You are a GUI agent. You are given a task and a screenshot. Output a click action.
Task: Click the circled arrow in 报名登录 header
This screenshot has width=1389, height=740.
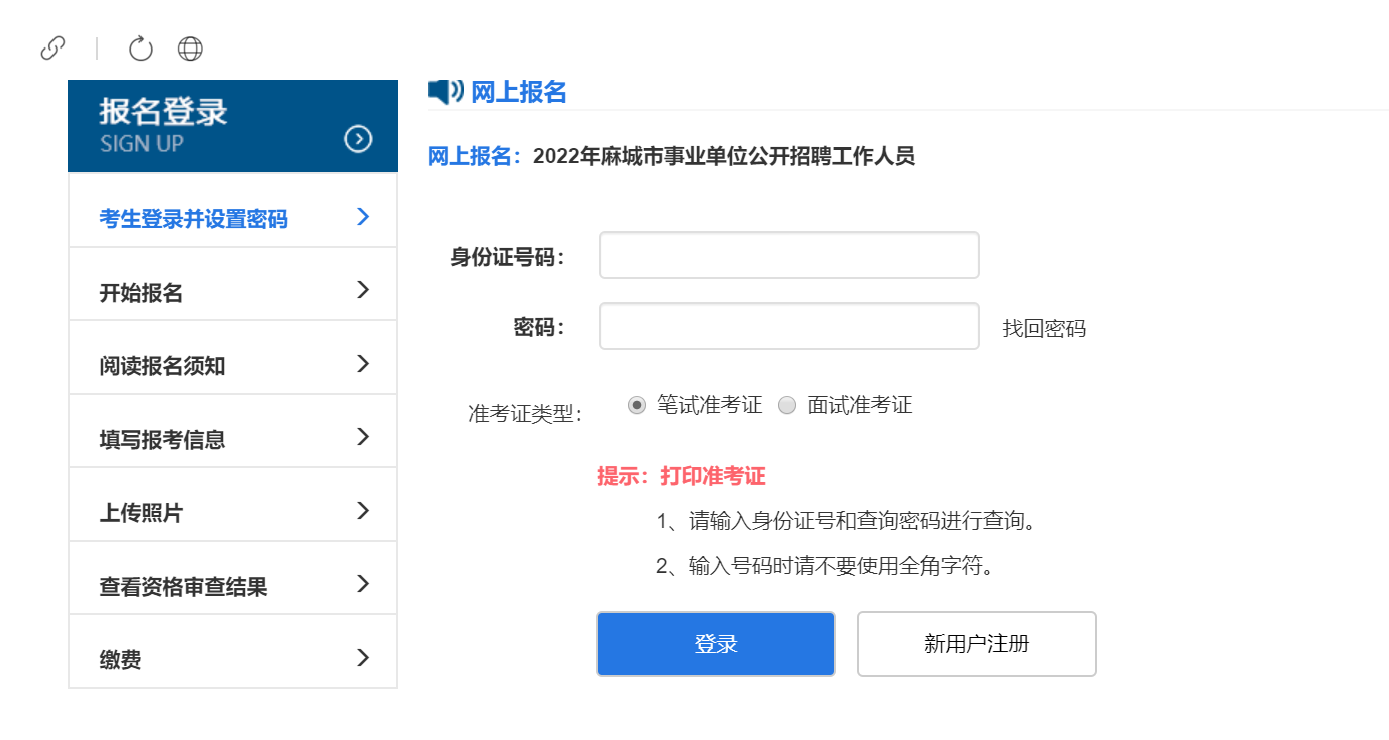(358, 139)
